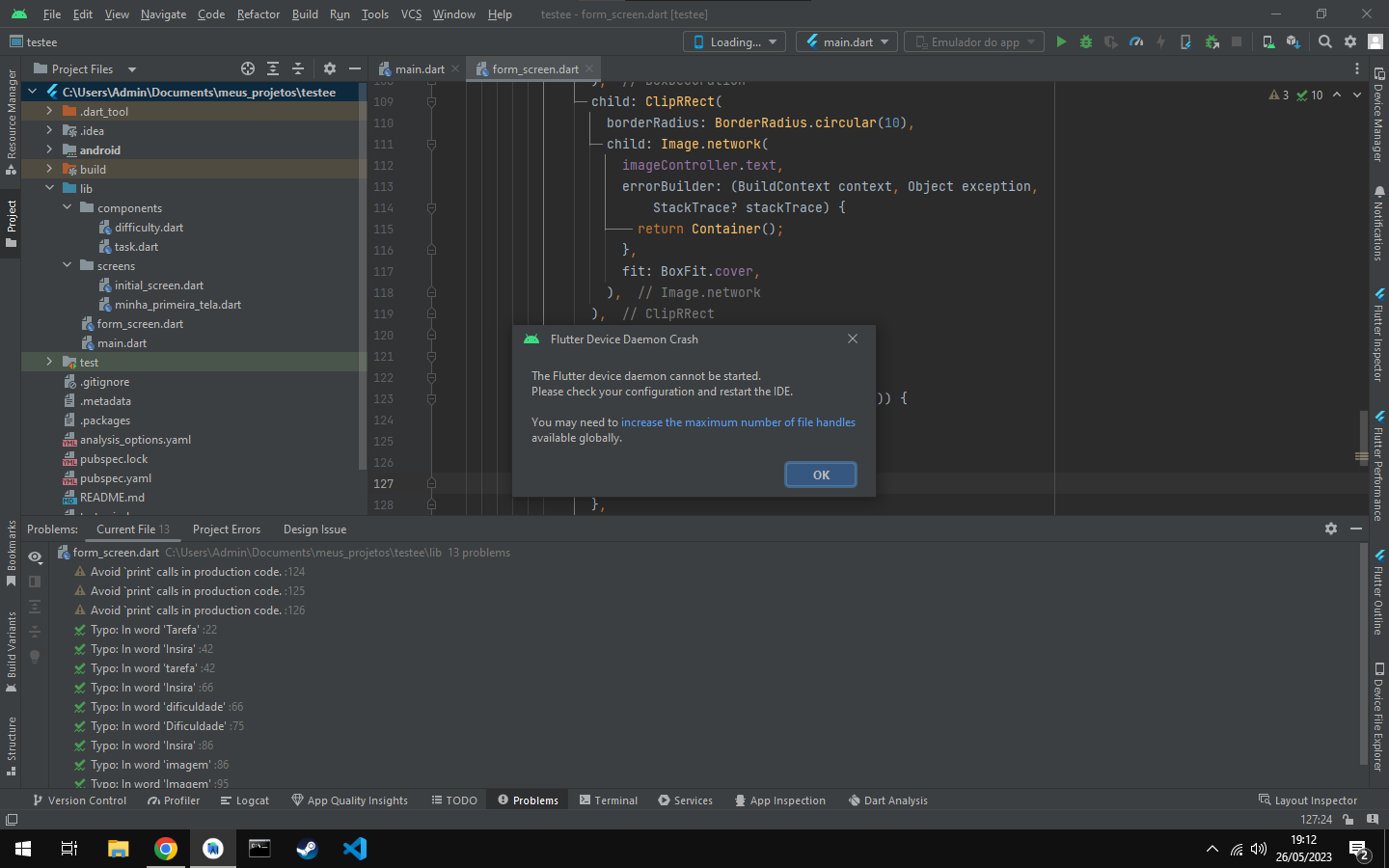The width and height of the screenshot is (1389, 868).
Task: Open Layout Inspector button
Action: (x=1308, y=800)
